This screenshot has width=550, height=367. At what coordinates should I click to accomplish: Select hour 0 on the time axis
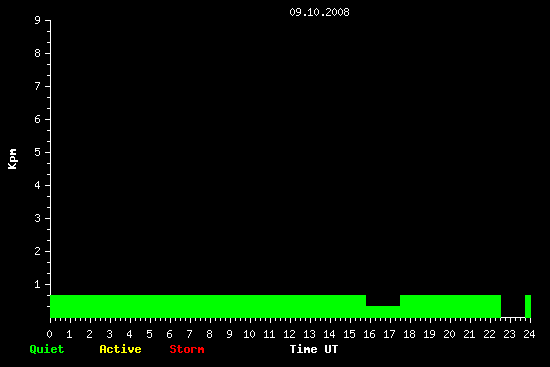click(x=49, y=334)
